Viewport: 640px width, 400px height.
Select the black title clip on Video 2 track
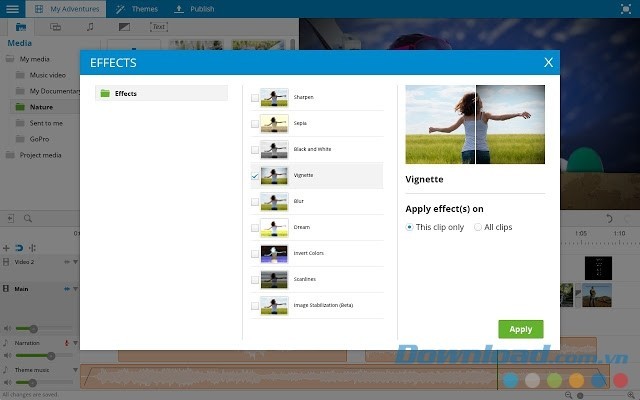(x=598, y=268)
